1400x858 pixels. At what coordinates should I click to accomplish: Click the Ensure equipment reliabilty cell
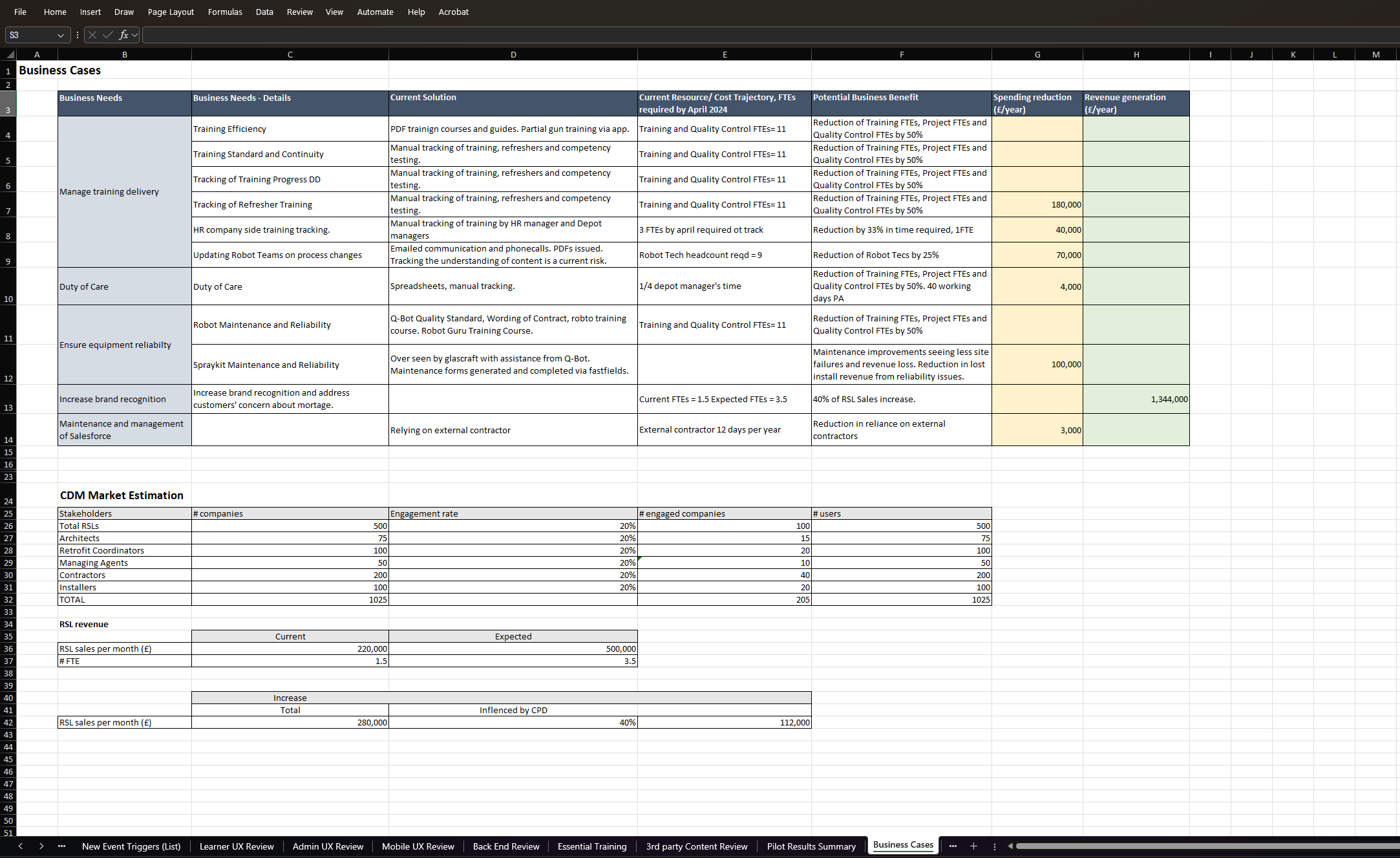[x=125, y=345]
